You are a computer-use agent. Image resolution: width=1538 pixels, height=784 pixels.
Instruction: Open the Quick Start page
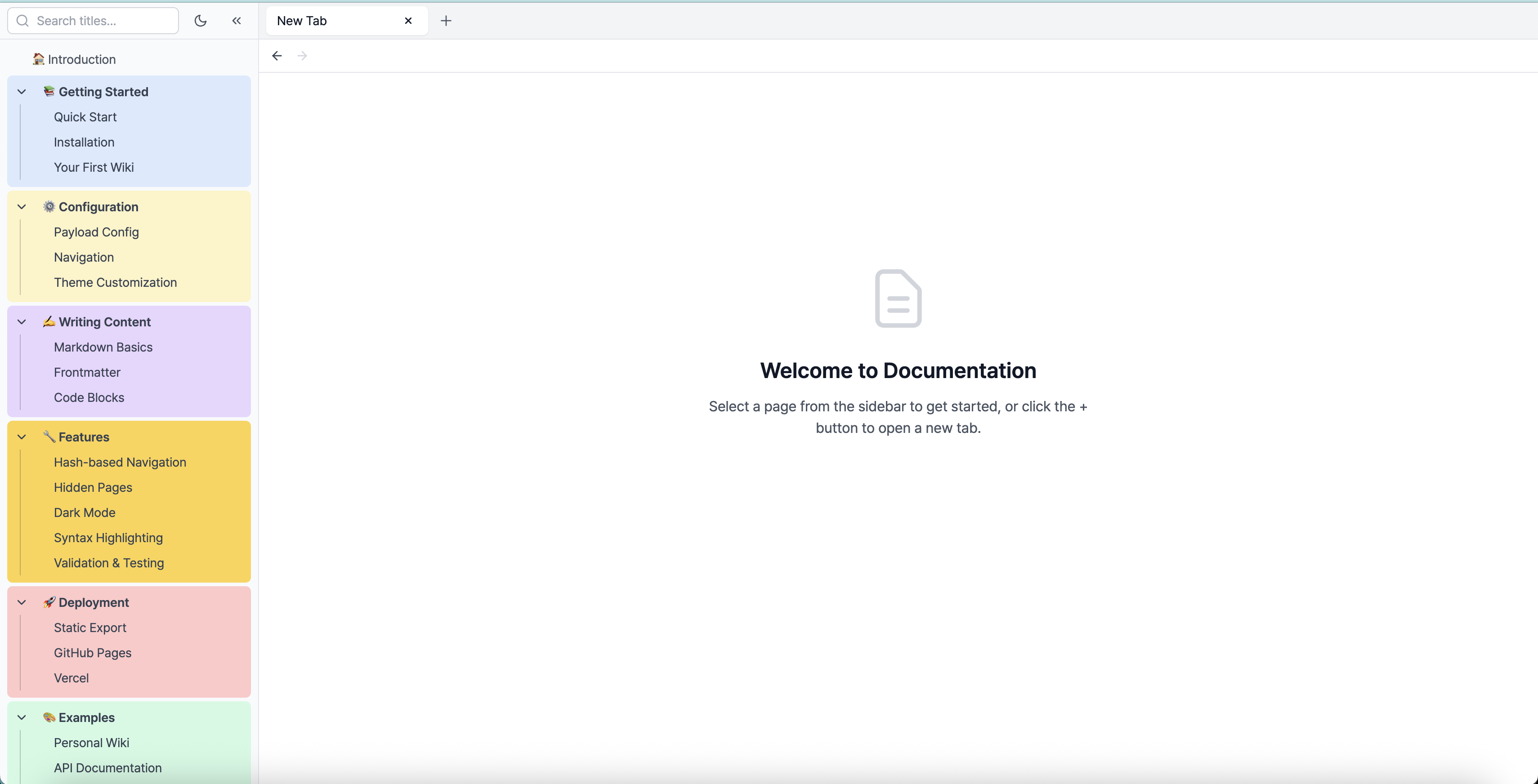pos(85,117)
